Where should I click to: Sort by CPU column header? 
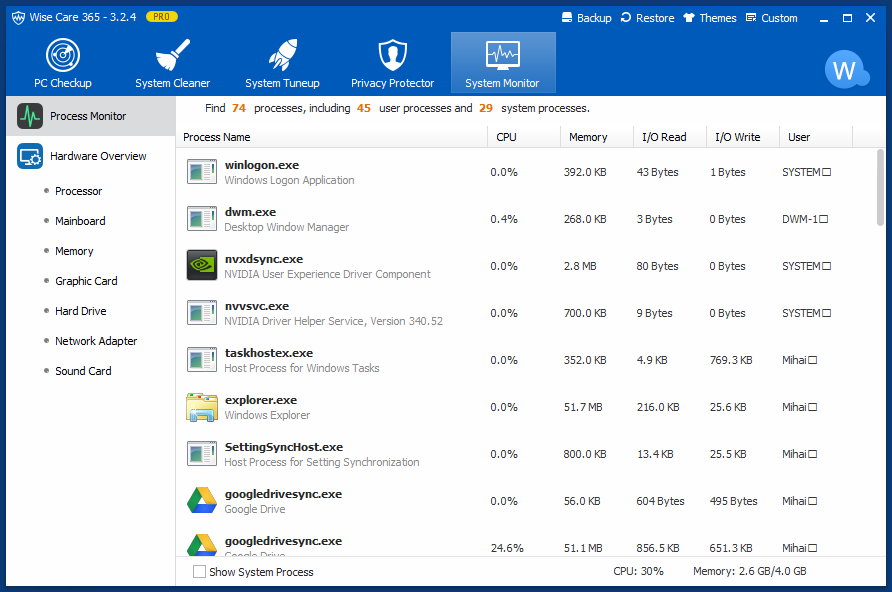point(524,137)
